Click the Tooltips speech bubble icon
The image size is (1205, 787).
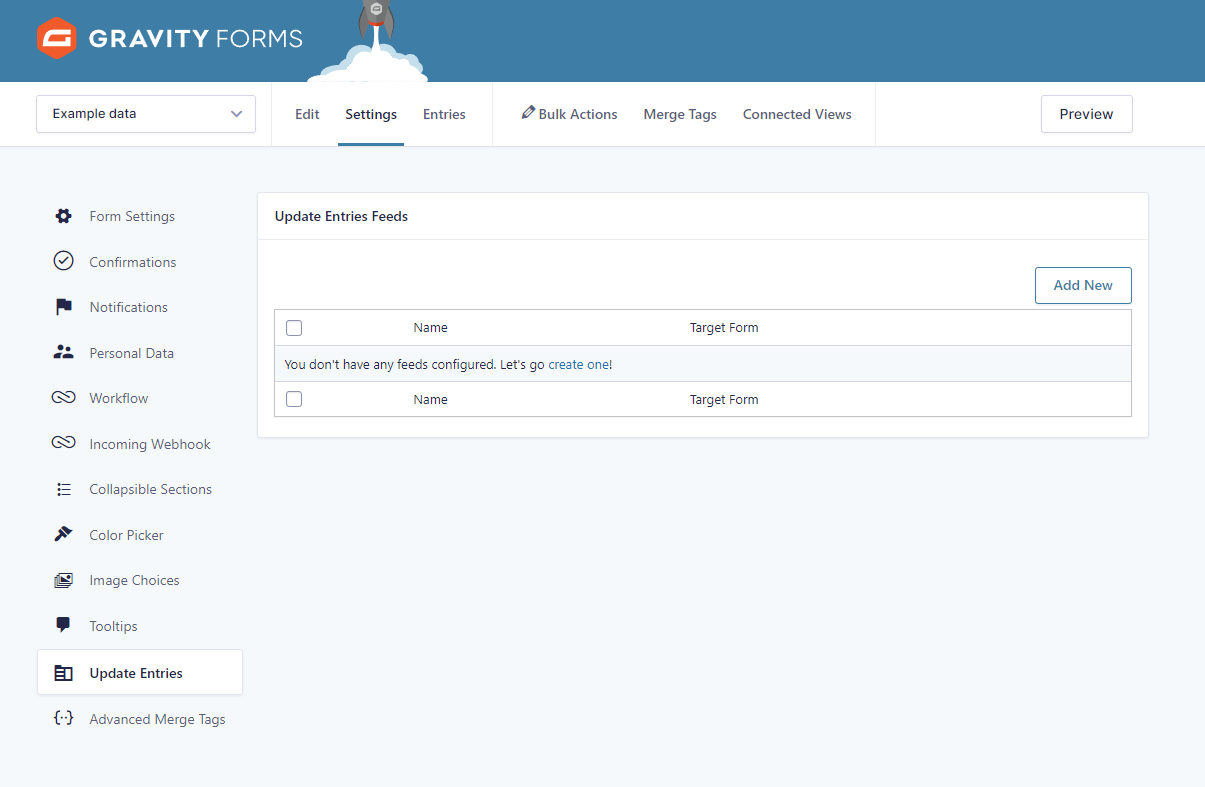click(63, 625)
